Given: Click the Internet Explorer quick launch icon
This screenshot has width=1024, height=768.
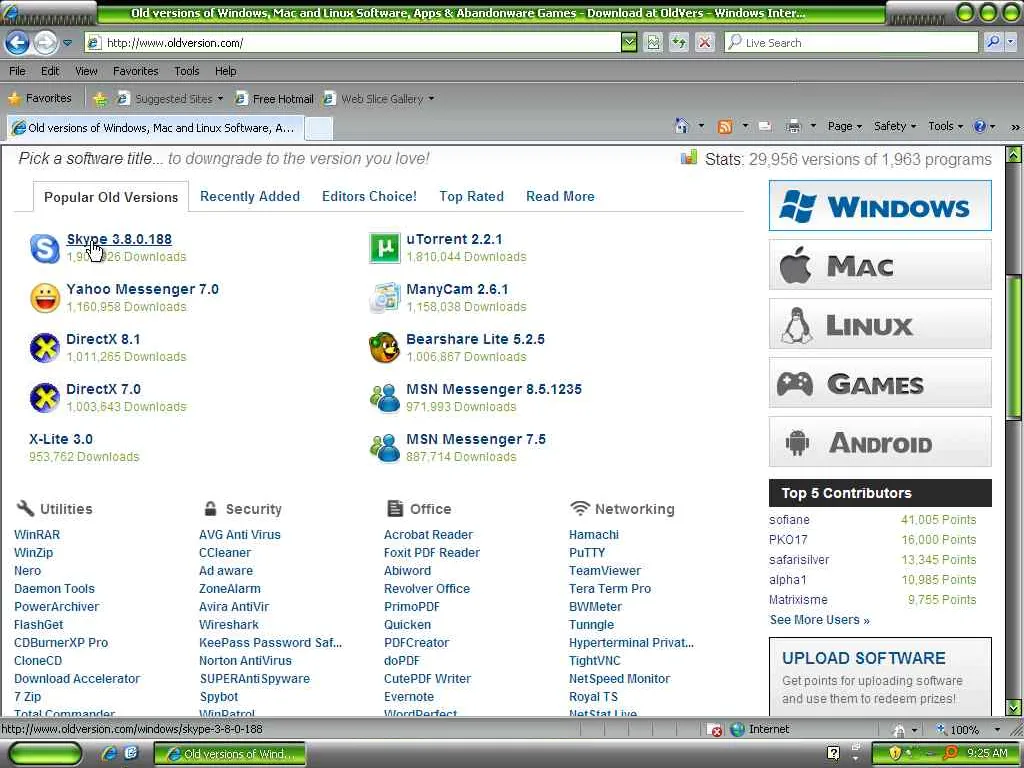Looking at the screenshot, I should 109,753.
